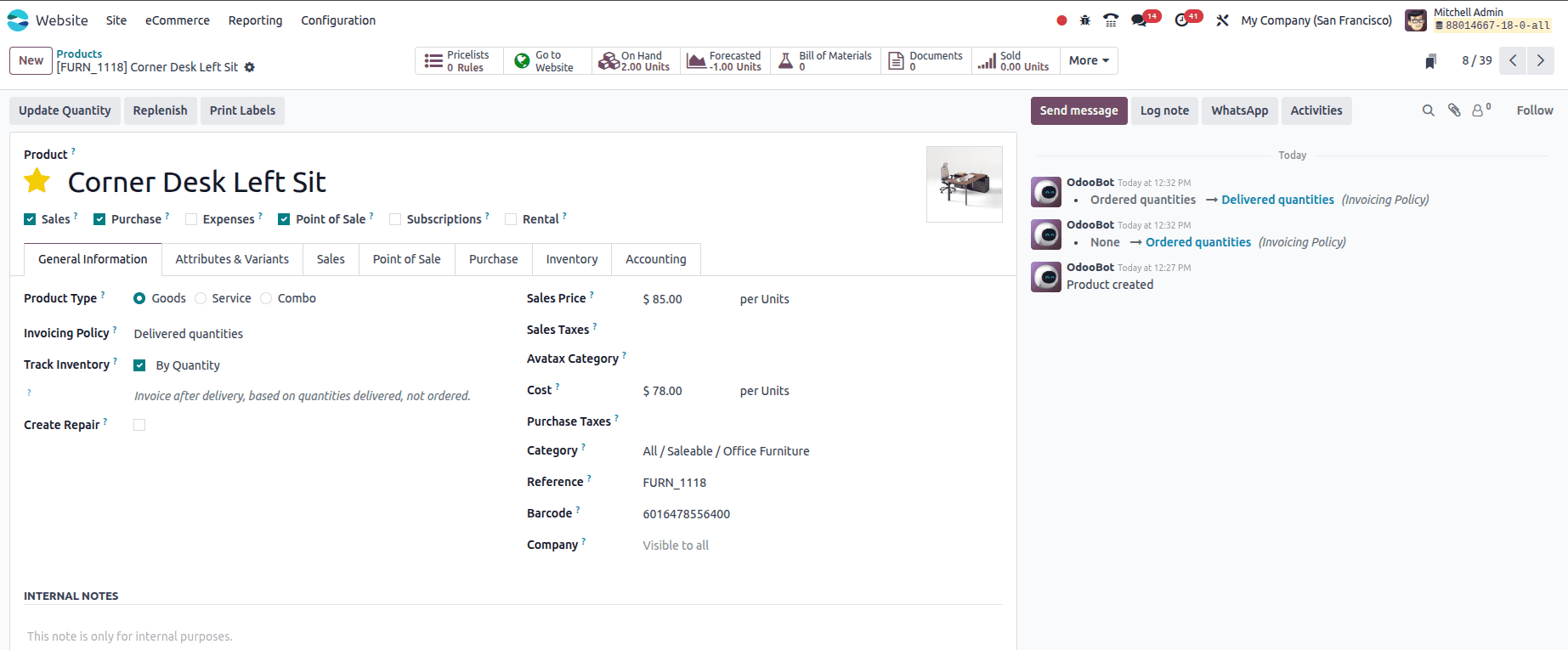Uncheck the Sales checkbox
1568x650 pixels.
coord(30,219)
